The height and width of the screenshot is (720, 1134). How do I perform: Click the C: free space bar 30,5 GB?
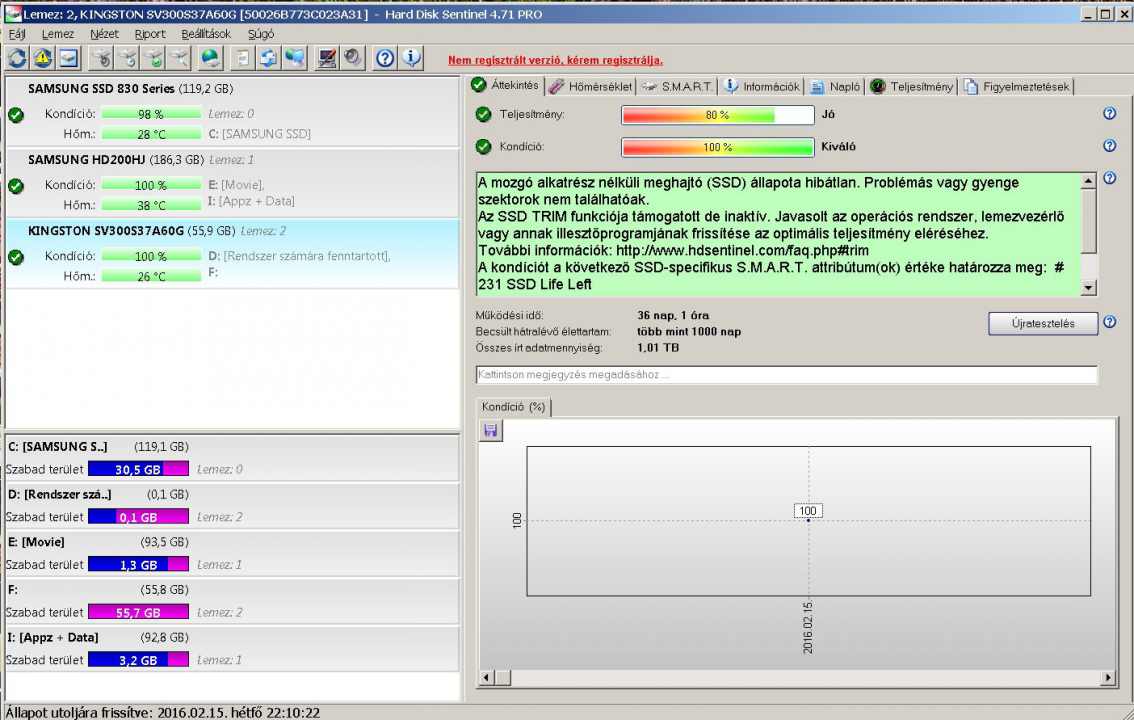(x=138, y=469)
